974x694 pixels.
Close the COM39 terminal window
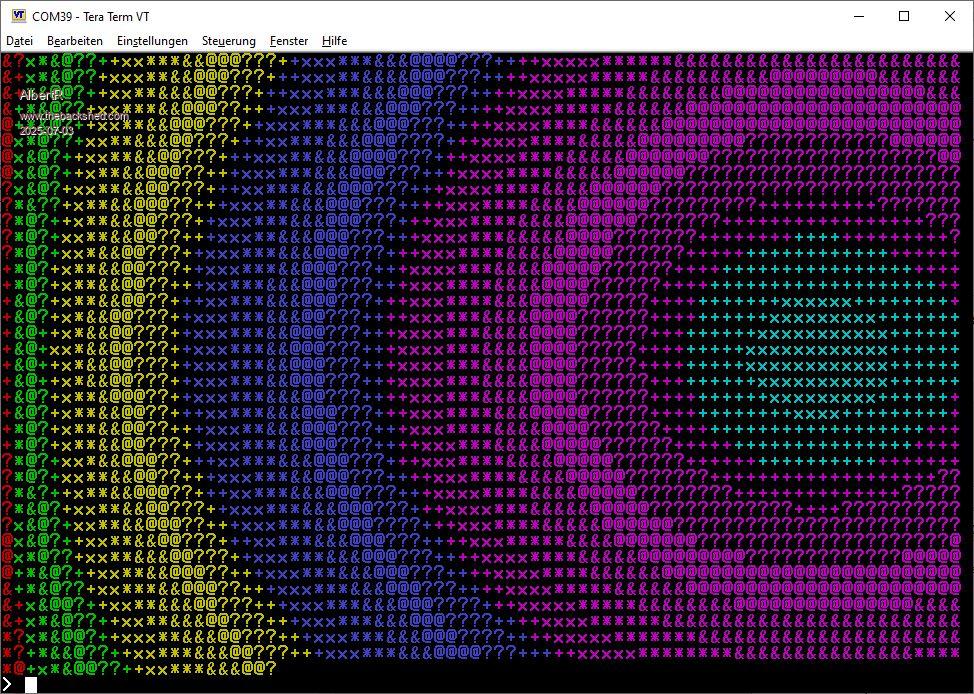click(x=950, y=16)
